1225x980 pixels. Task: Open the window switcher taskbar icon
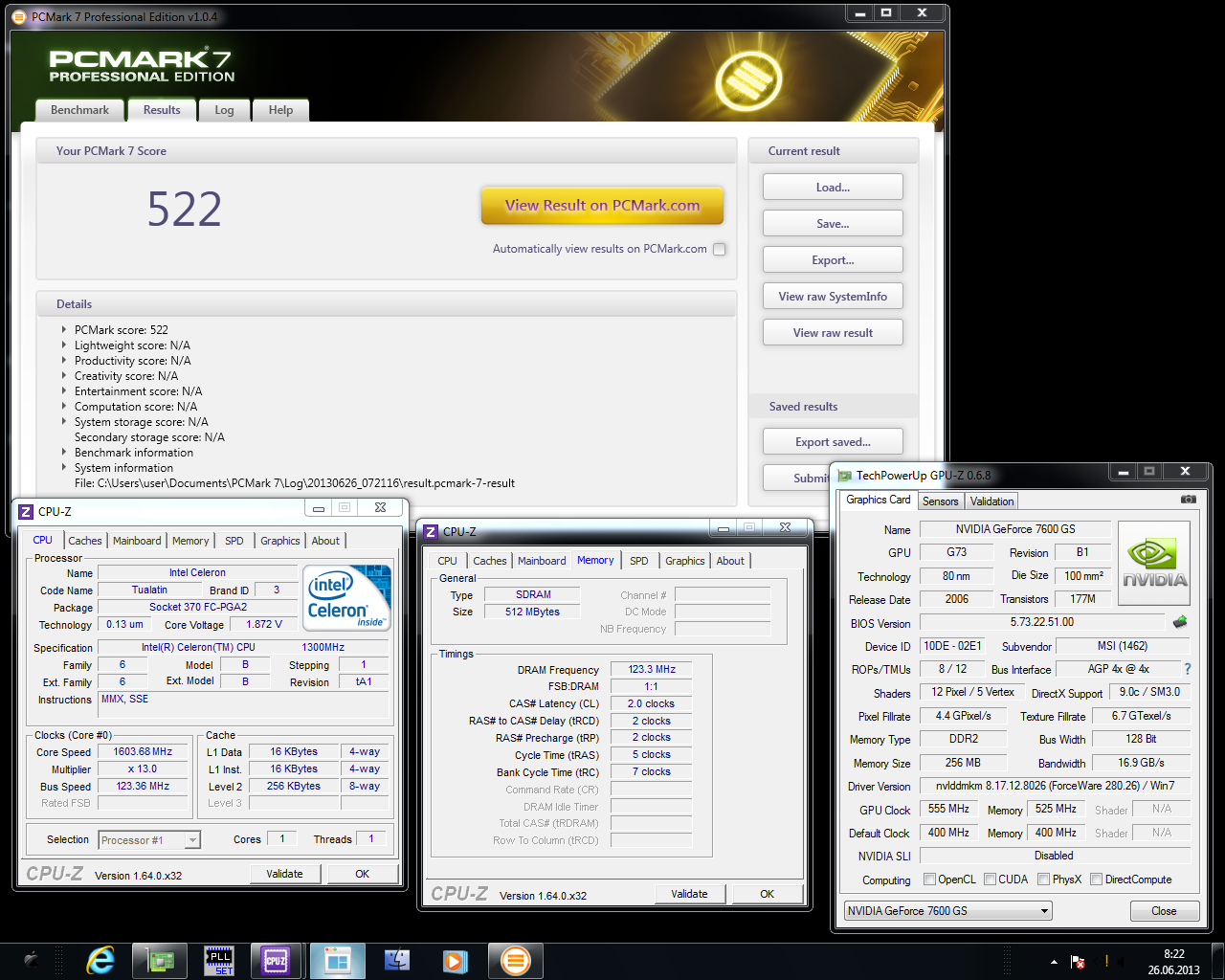click(337, 960)
